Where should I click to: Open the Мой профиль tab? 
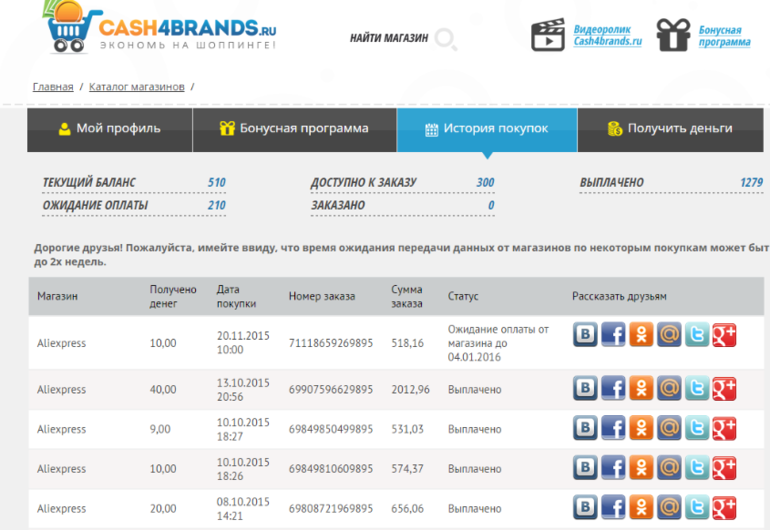tap(108, 129)
